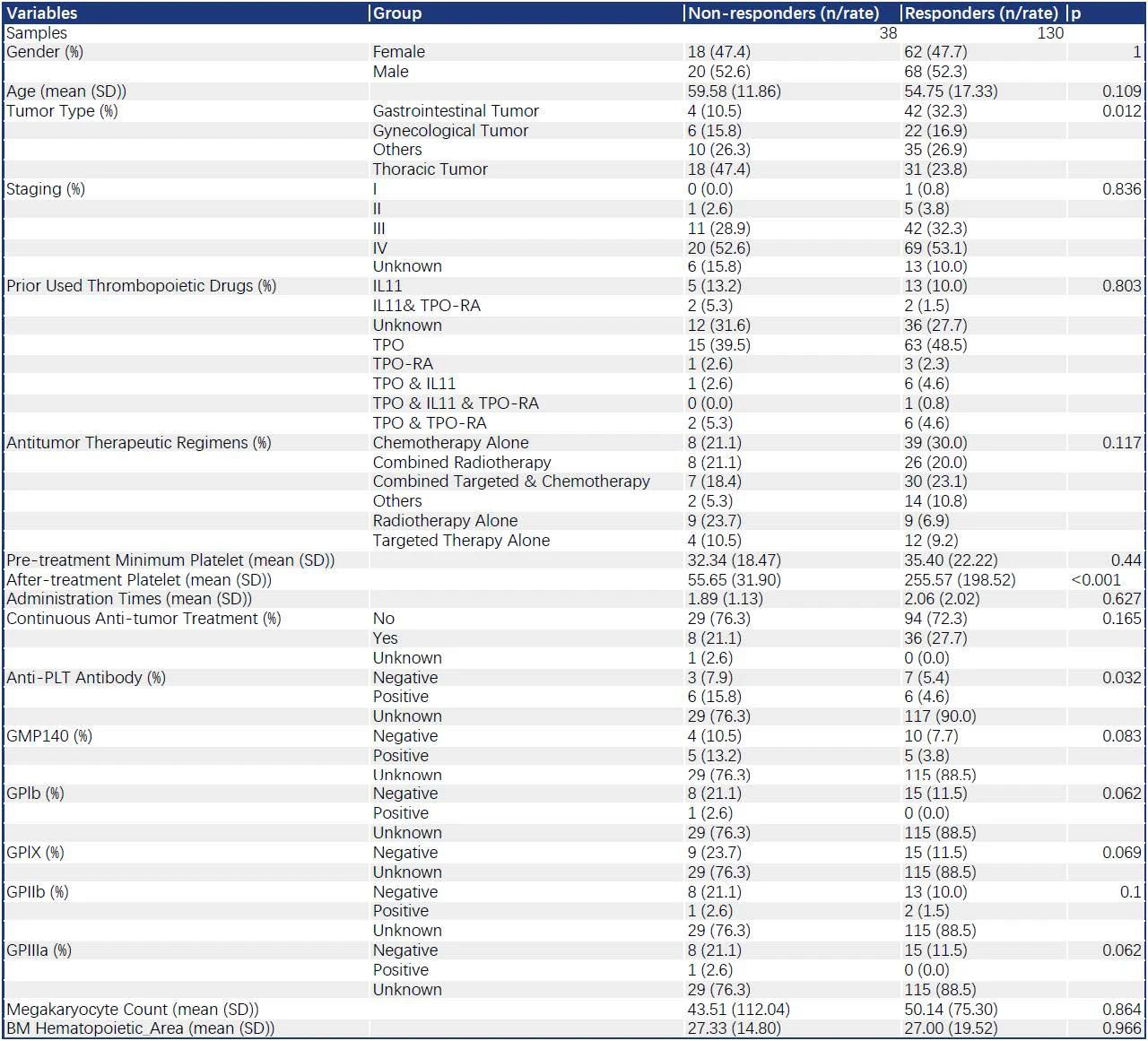1148x1041 pixels.
Task: Select the Non-responders (n/rate) header
Action: tap(784, 13)
